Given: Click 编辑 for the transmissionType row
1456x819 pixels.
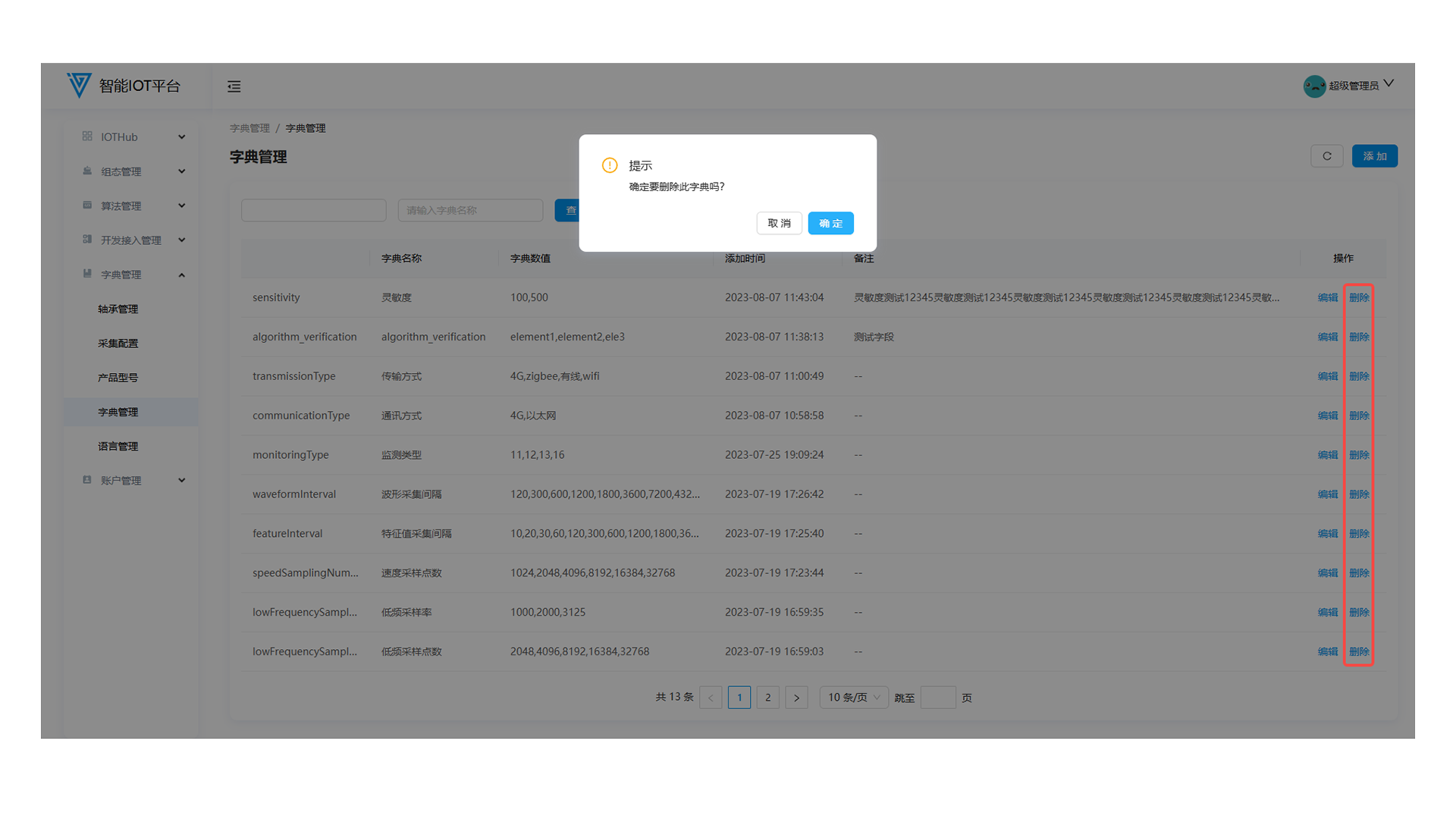Looking at the screenshot, I should (1327, 376).
